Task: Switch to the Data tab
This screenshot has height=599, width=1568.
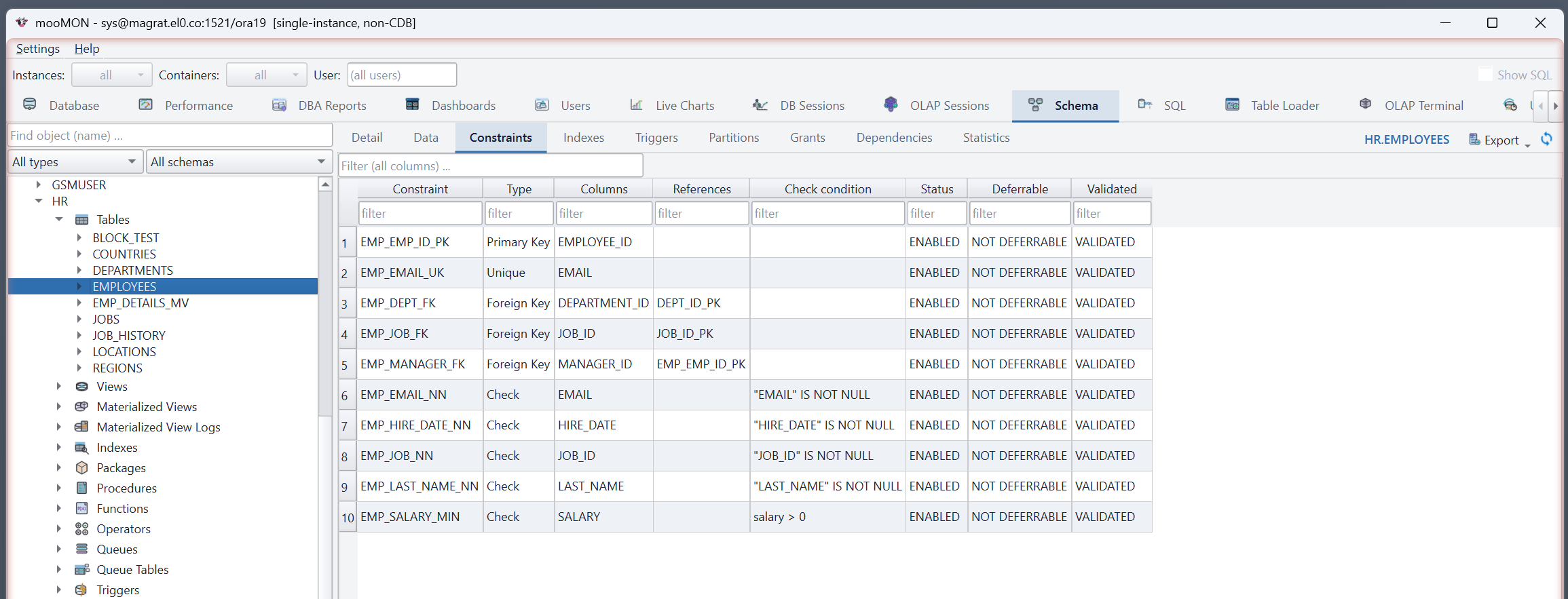Action: pos(426,138)
